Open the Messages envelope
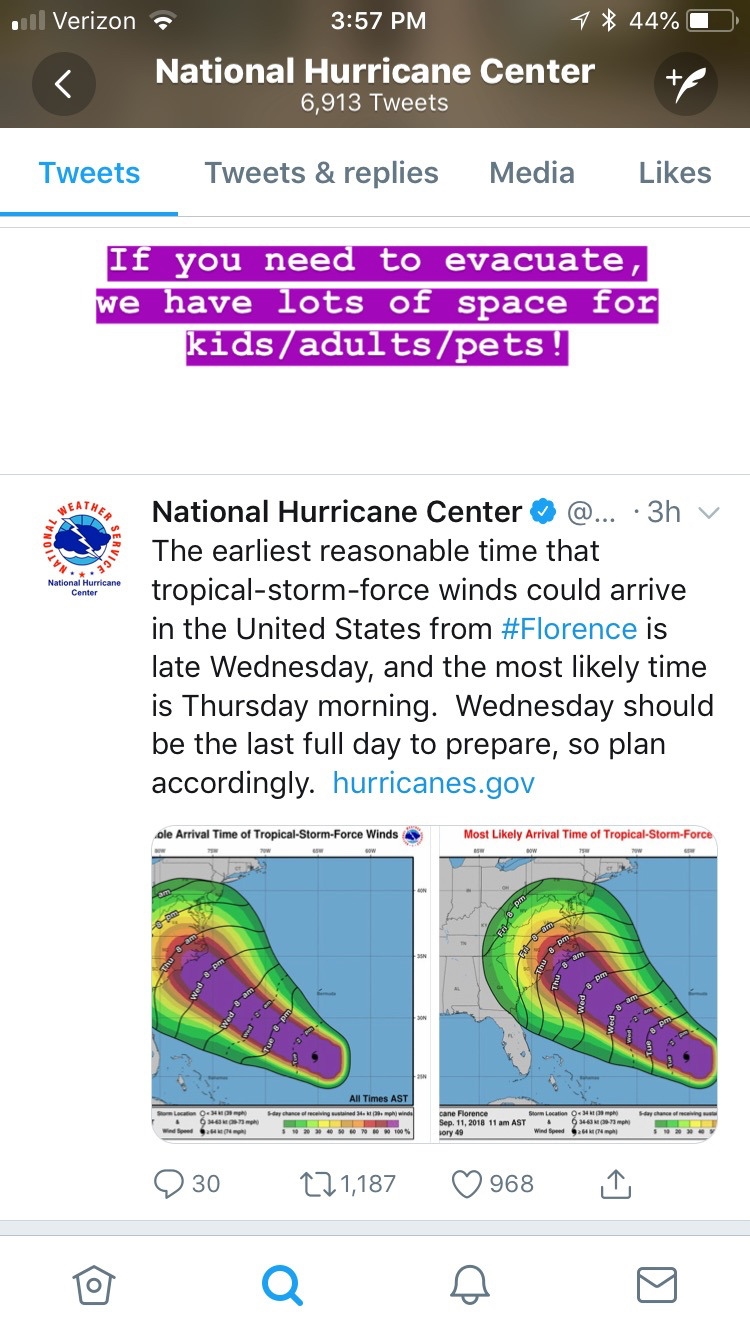Viewport: 750px width, 1334px height. 657,1285
